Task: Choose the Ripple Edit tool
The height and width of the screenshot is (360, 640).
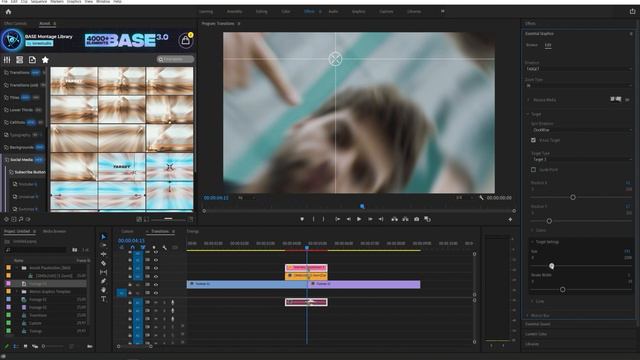Action: 104,254
